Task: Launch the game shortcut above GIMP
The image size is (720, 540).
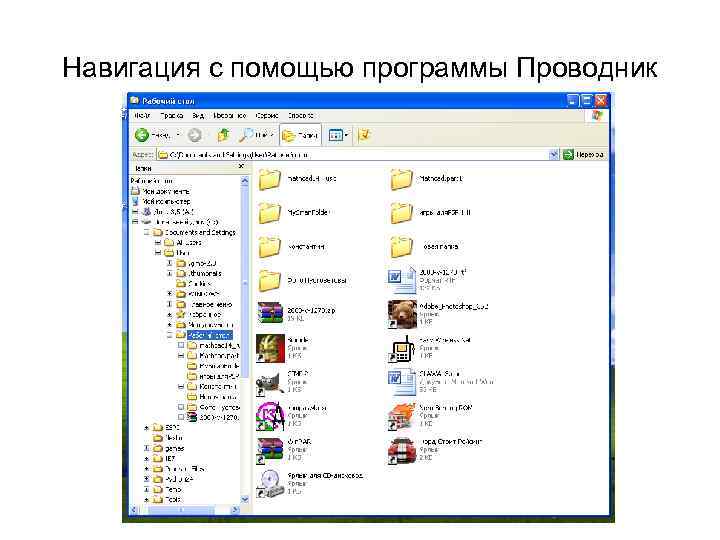Action: coord(270,348)
